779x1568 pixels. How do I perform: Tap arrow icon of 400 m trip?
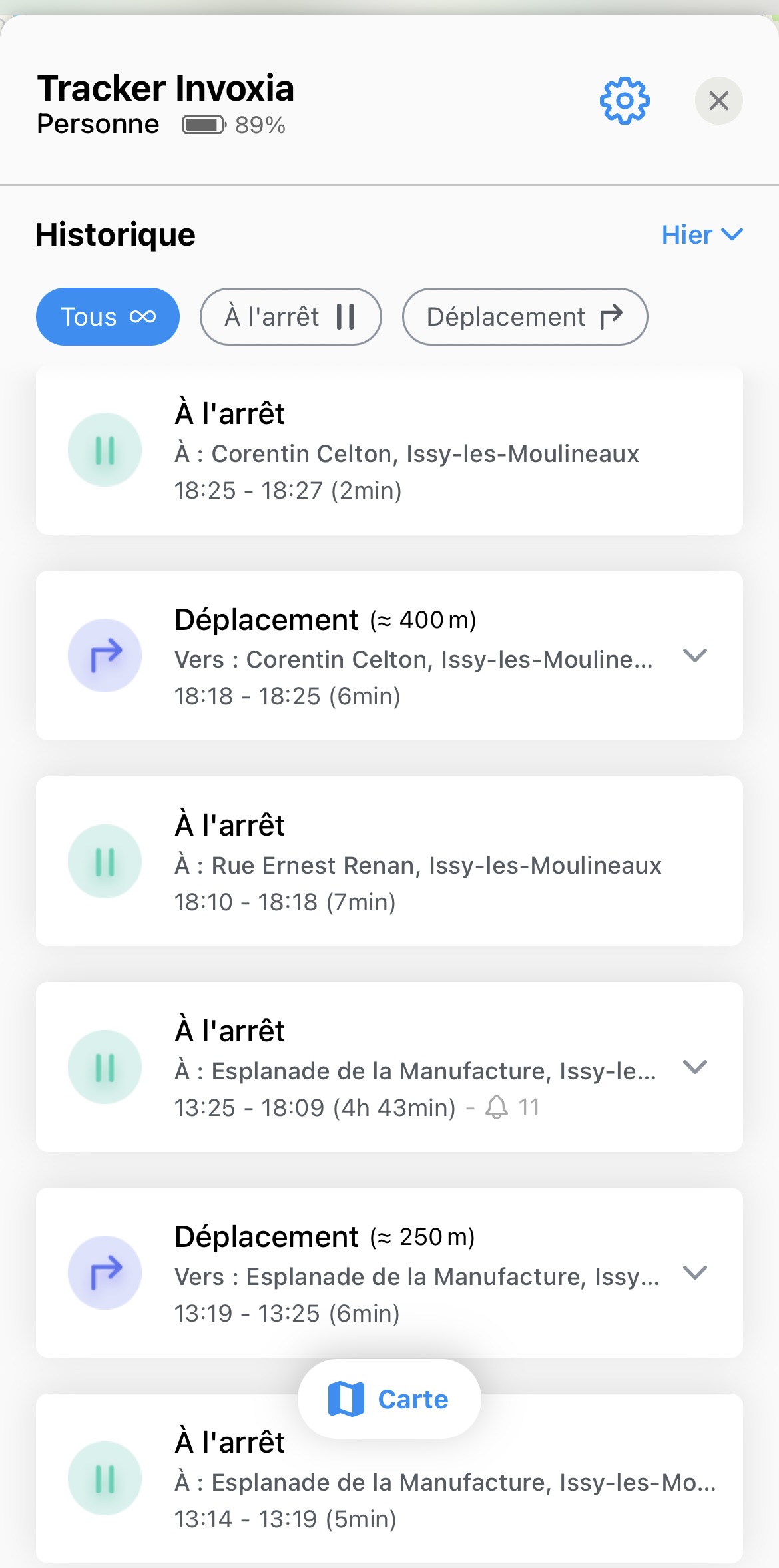(105, 656)
